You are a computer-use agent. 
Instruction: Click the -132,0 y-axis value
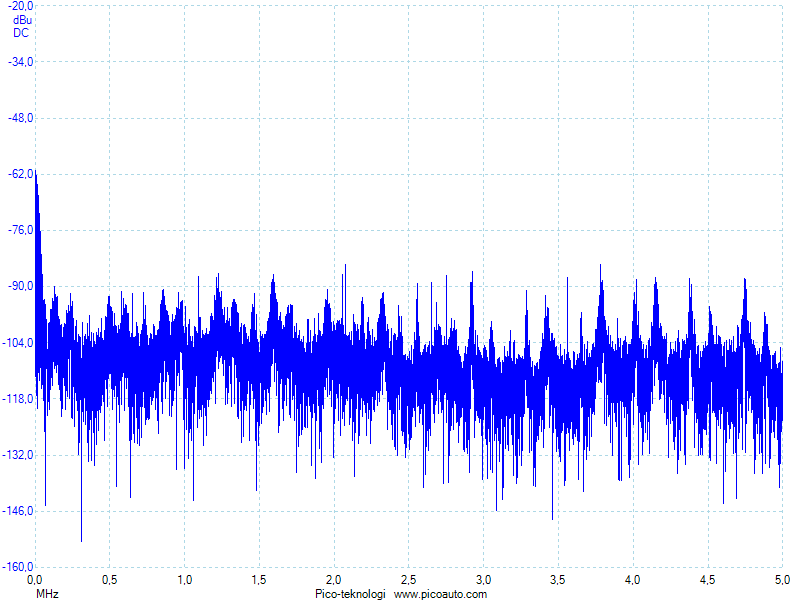[18, 455]
